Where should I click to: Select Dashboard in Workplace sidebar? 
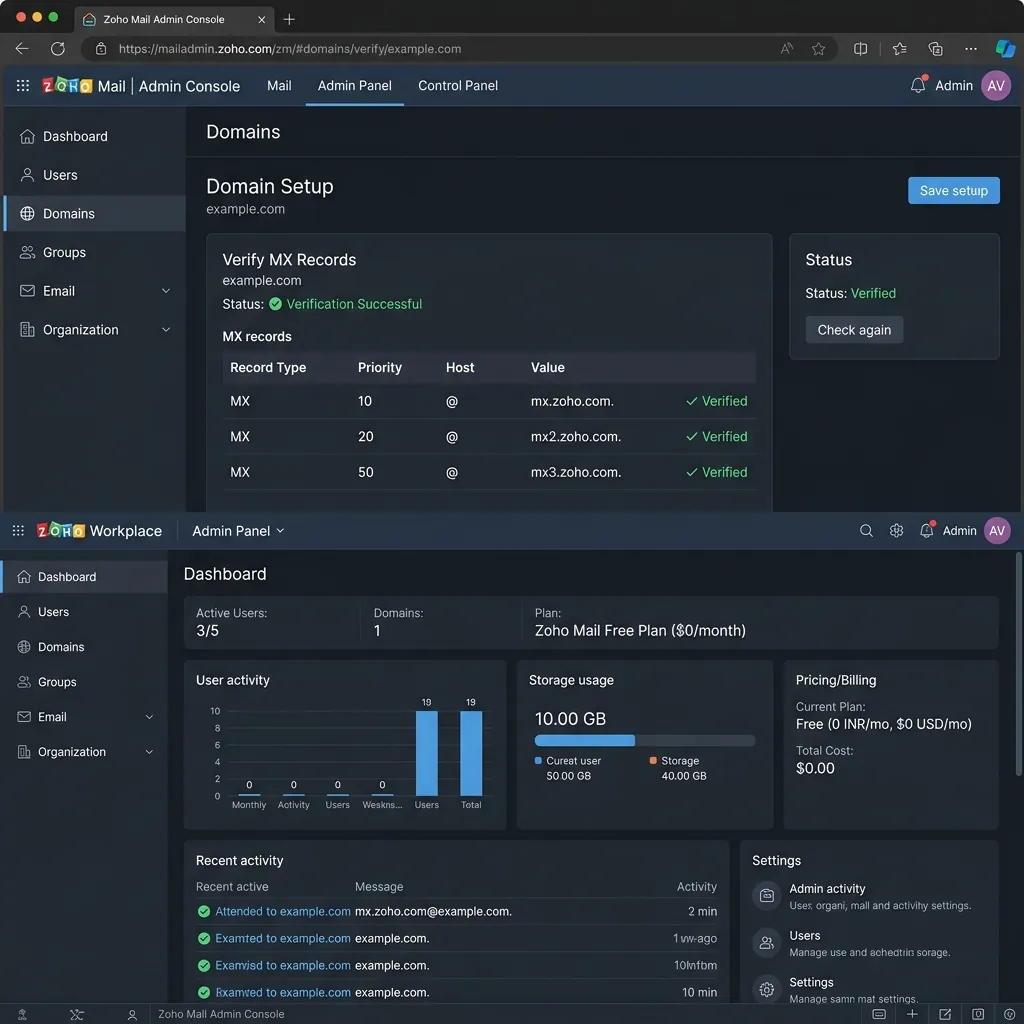[84, 577]
